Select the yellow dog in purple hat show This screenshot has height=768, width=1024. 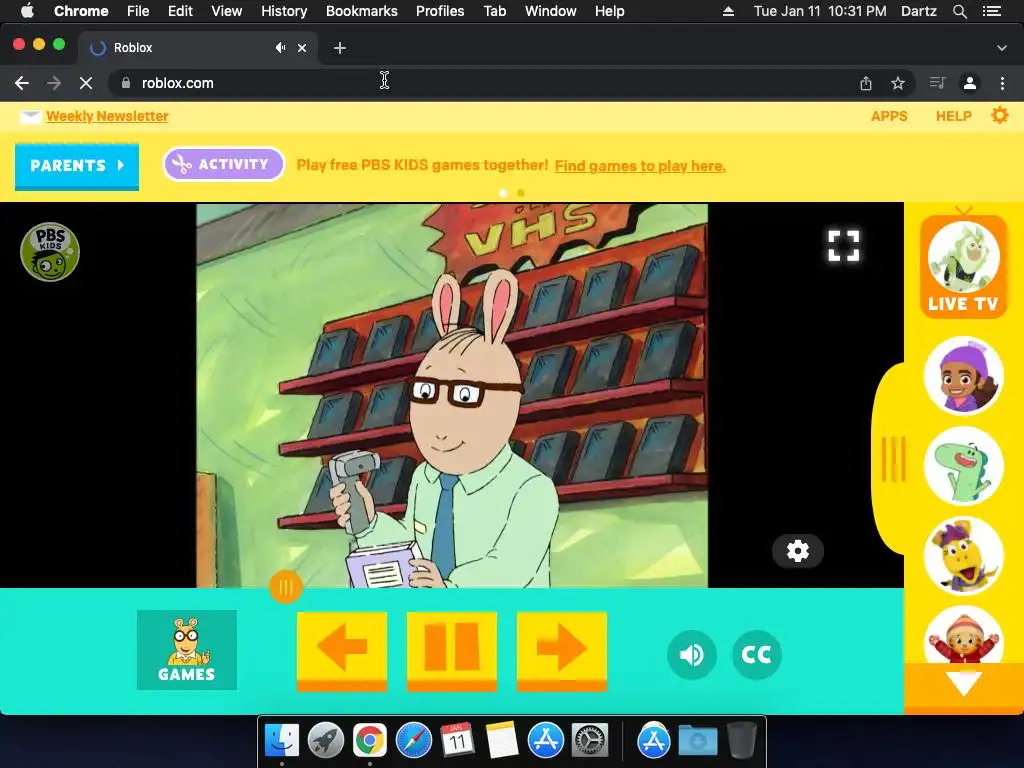963,556
